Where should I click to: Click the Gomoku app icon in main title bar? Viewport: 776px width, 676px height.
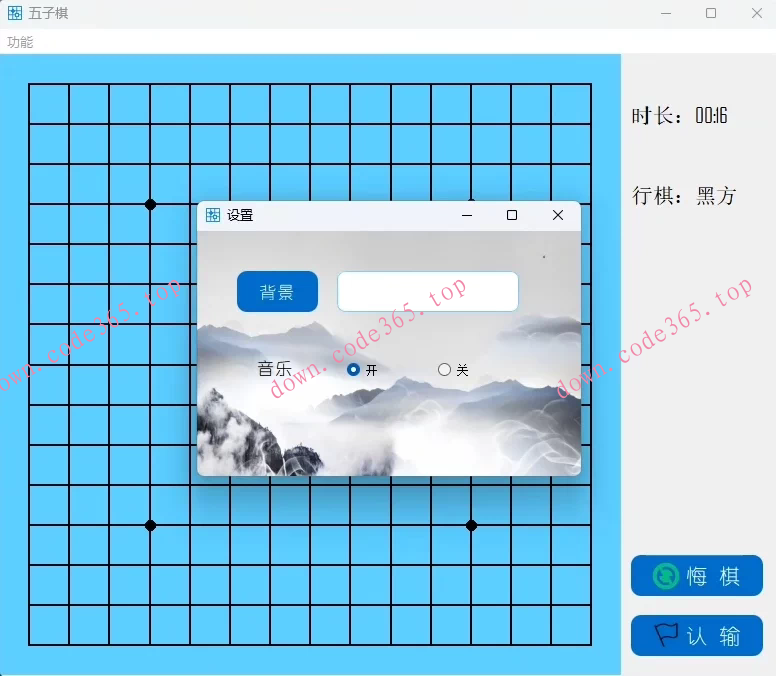[x=14, y=14]
